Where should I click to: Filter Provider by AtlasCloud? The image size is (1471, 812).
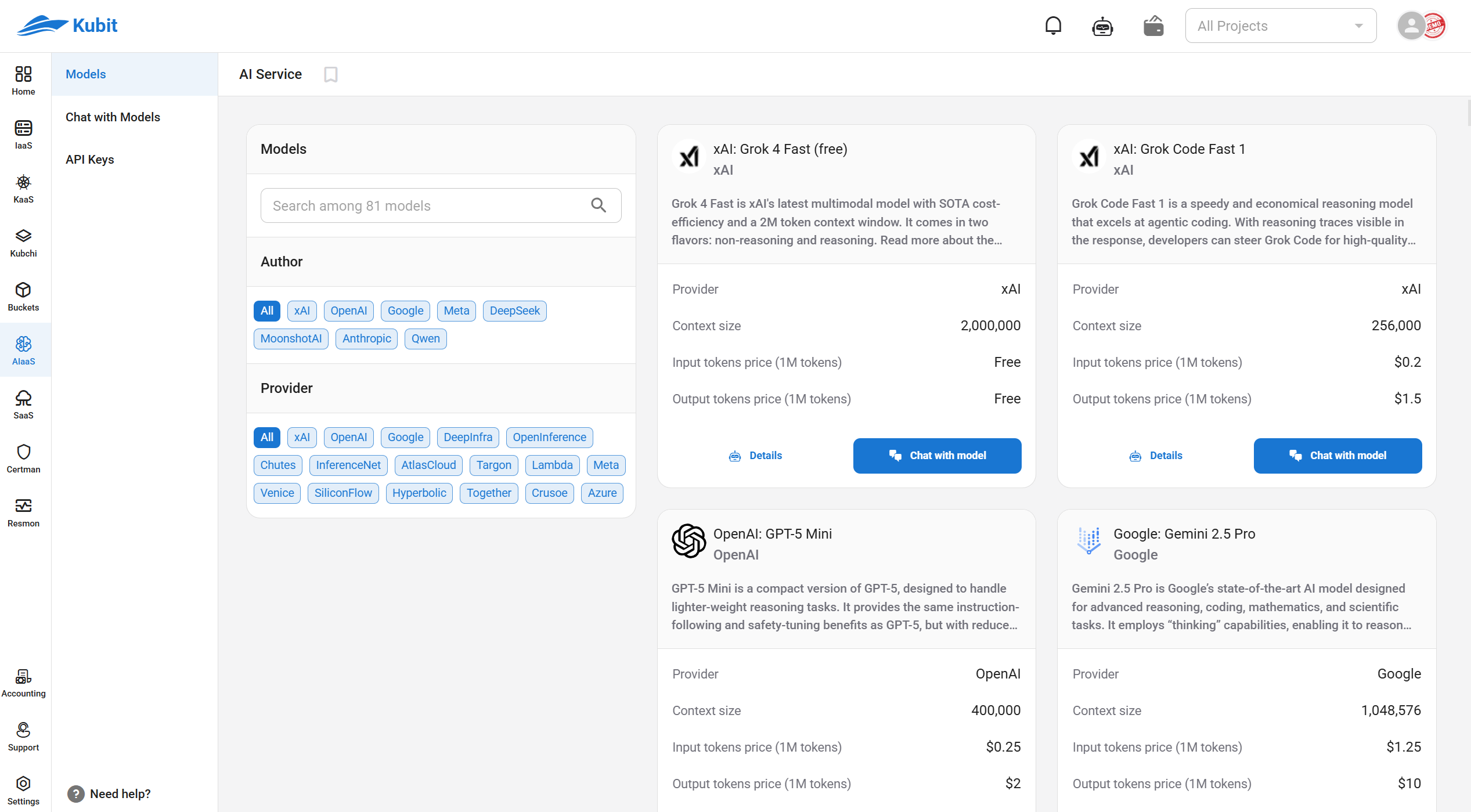428,465
